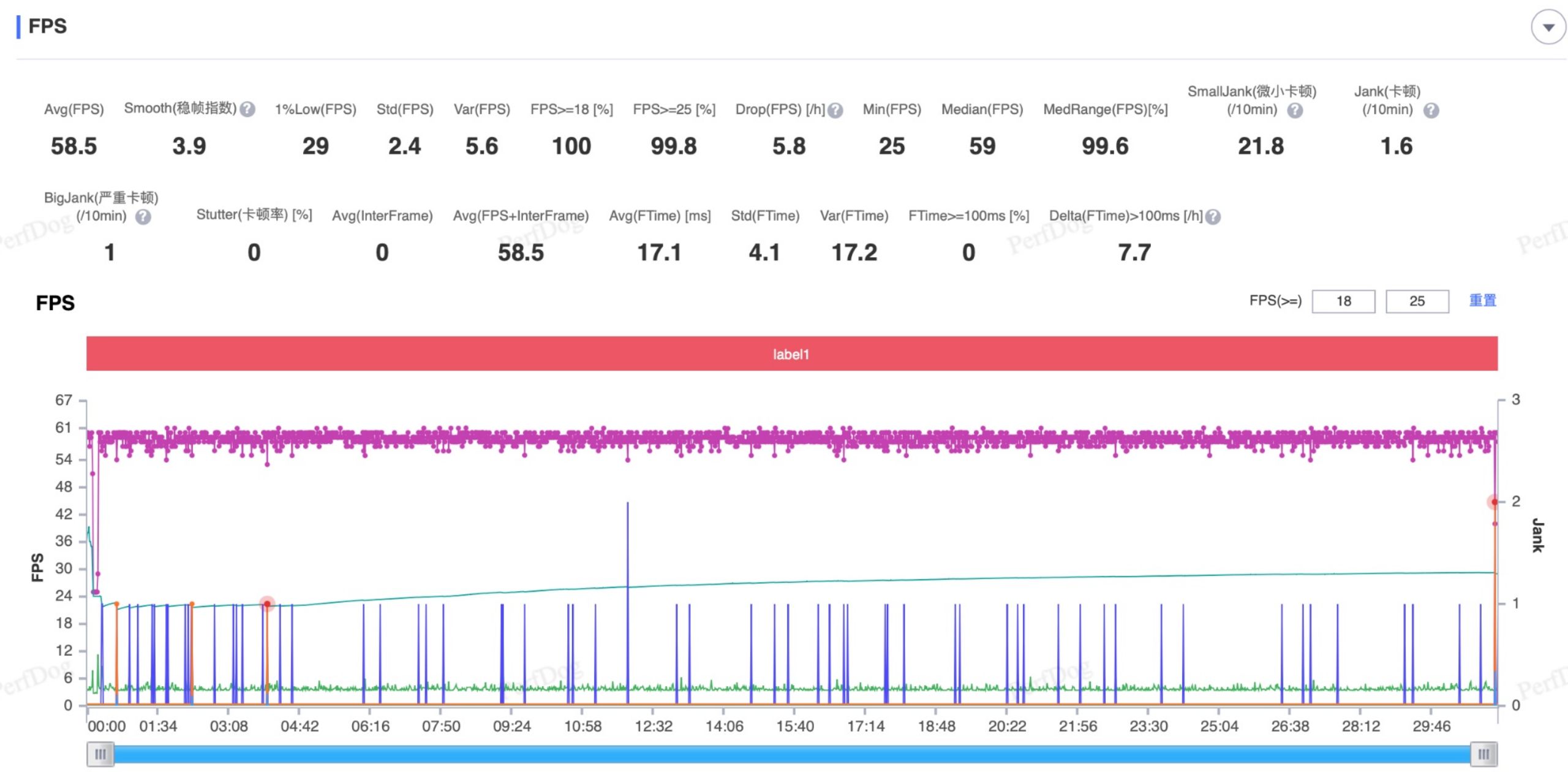Open help icon for BigJank(严重卡顿)
Image resolution: width=1568 pixels, height=772 pixels.
coord(143,217)
